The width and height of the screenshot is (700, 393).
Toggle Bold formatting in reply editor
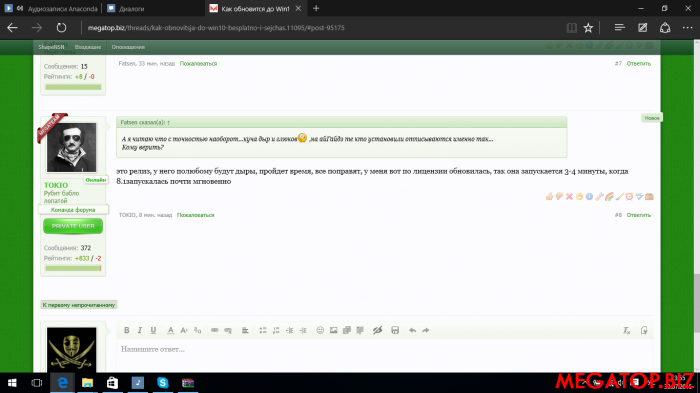pyautogui.click(x=127, y=330)
